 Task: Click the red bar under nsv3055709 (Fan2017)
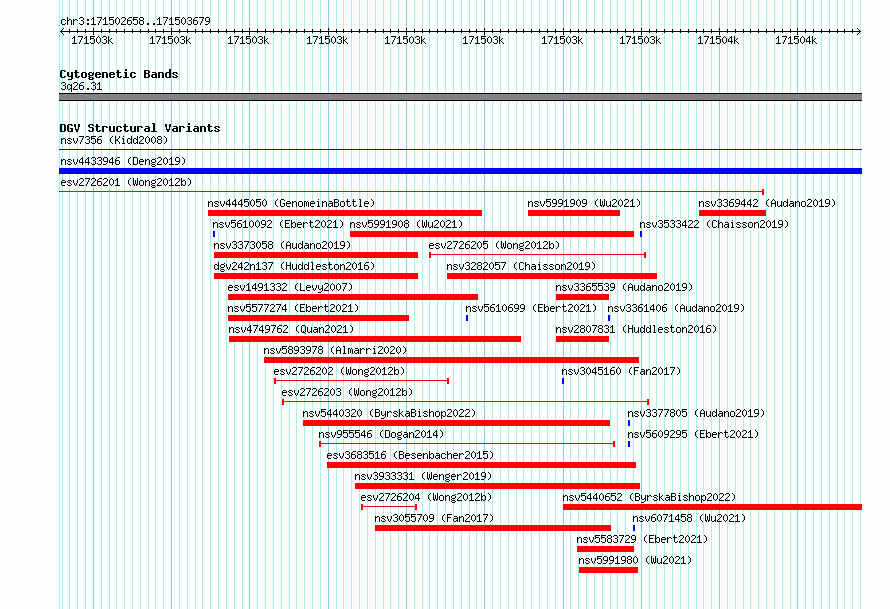493,528
